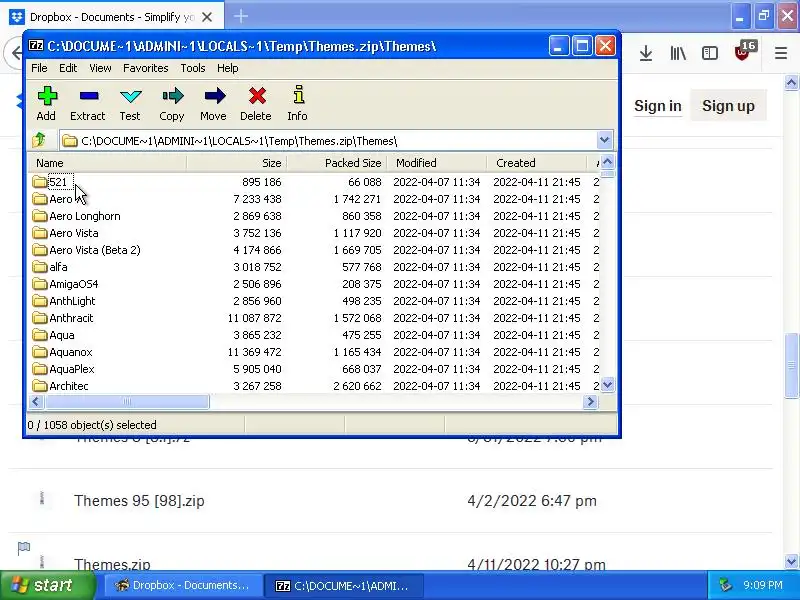Select the AquaPlex folder name

click(72, 369)
